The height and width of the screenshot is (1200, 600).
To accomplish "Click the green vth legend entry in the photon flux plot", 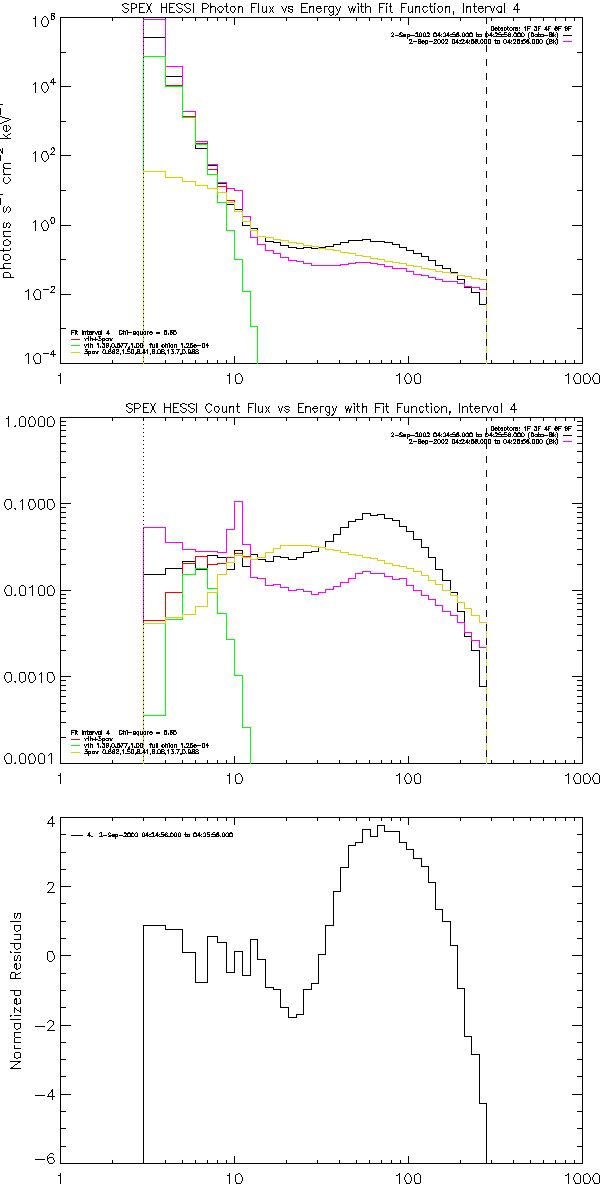I will click(140, 345).
